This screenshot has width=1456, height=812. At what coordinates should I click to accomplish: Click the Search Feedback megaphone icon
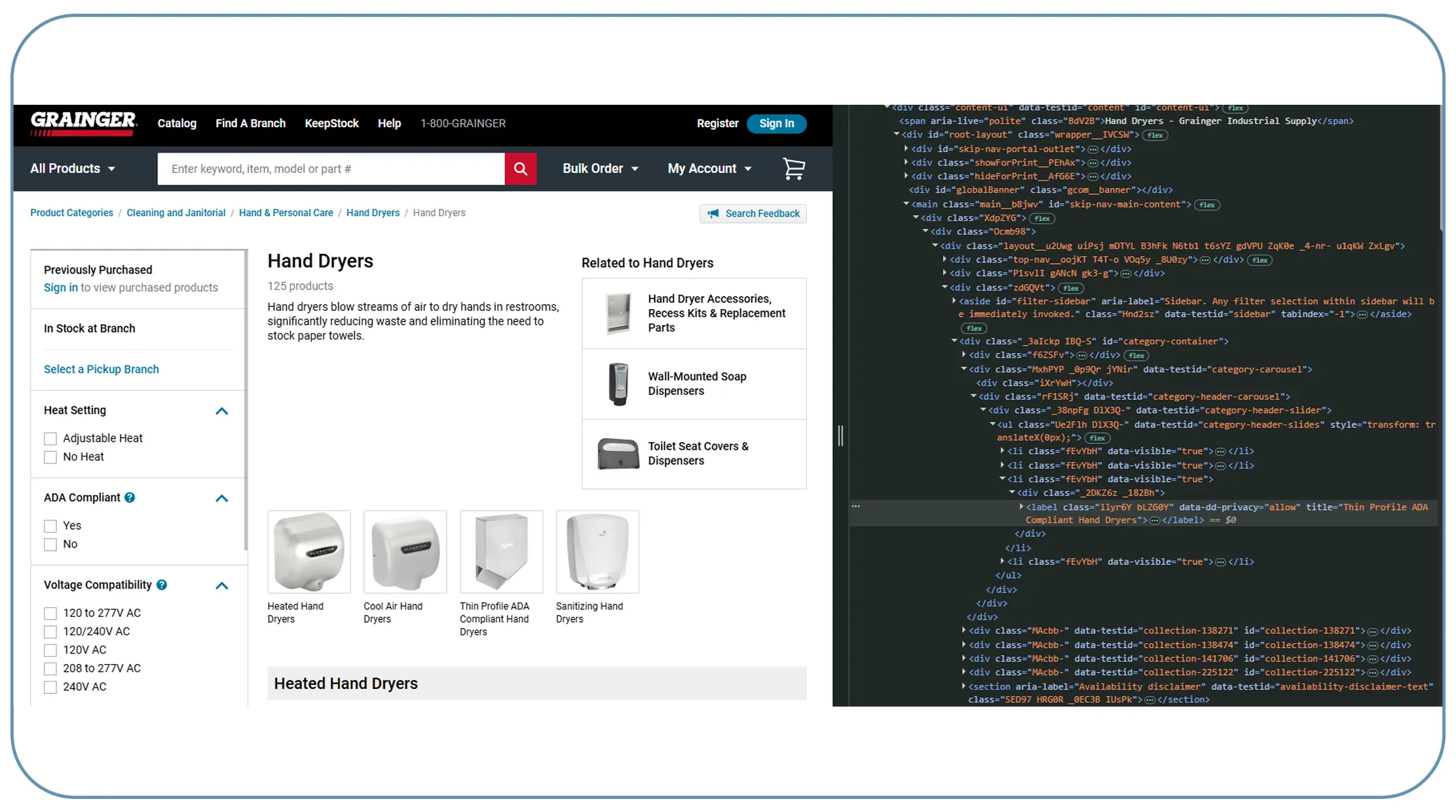(713, 213)
